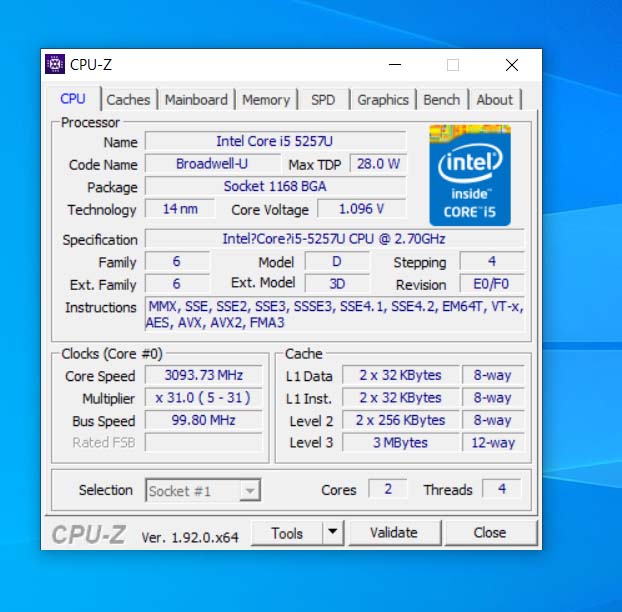Click the Max TDP value 28.0 W
This screenshot has height=612, width=622.
coord(378,163)
